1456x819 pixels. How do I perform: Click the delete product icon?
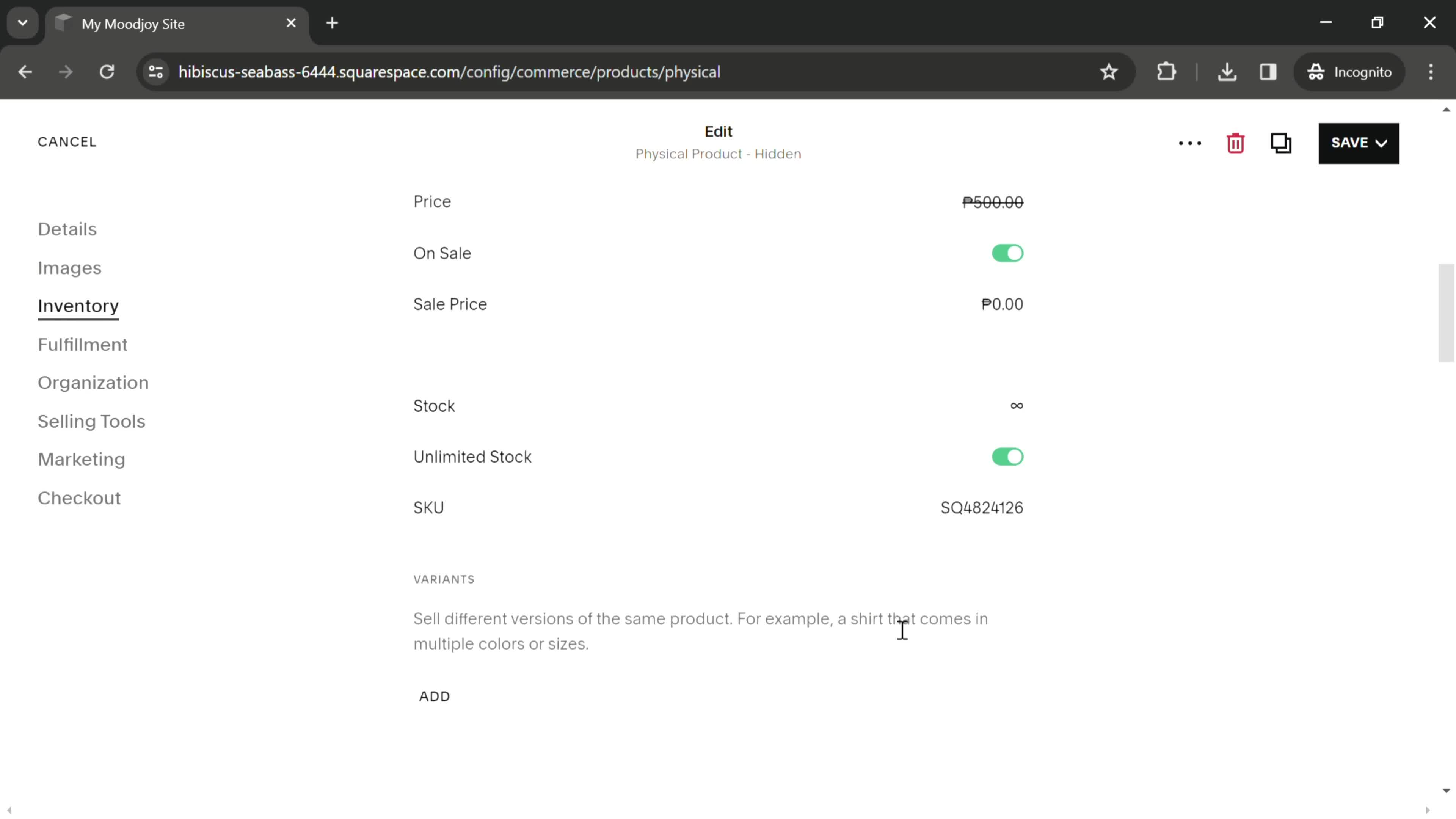coord(1236,142)
